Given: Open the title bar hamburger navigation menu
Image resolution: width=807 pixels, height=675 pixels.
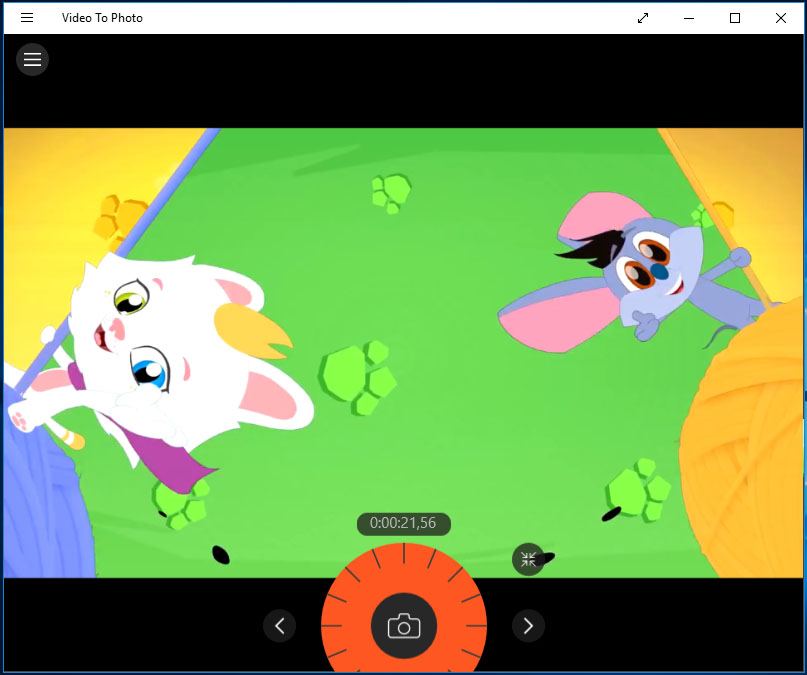Looking at the screenshot, I should 27,18.
